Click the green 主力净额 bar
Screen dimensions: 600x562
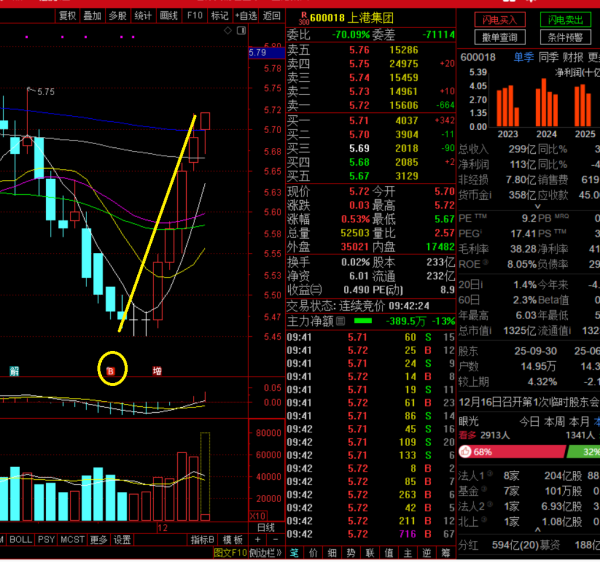pyautogui.click(x=363, y=321)
